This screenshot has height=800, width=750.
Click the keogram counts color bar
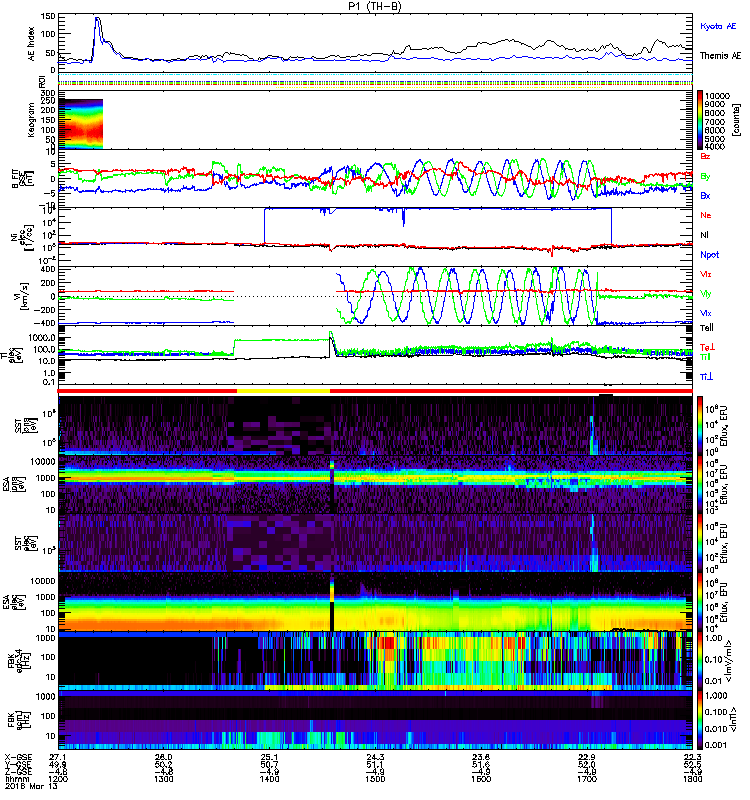[699, 120]
